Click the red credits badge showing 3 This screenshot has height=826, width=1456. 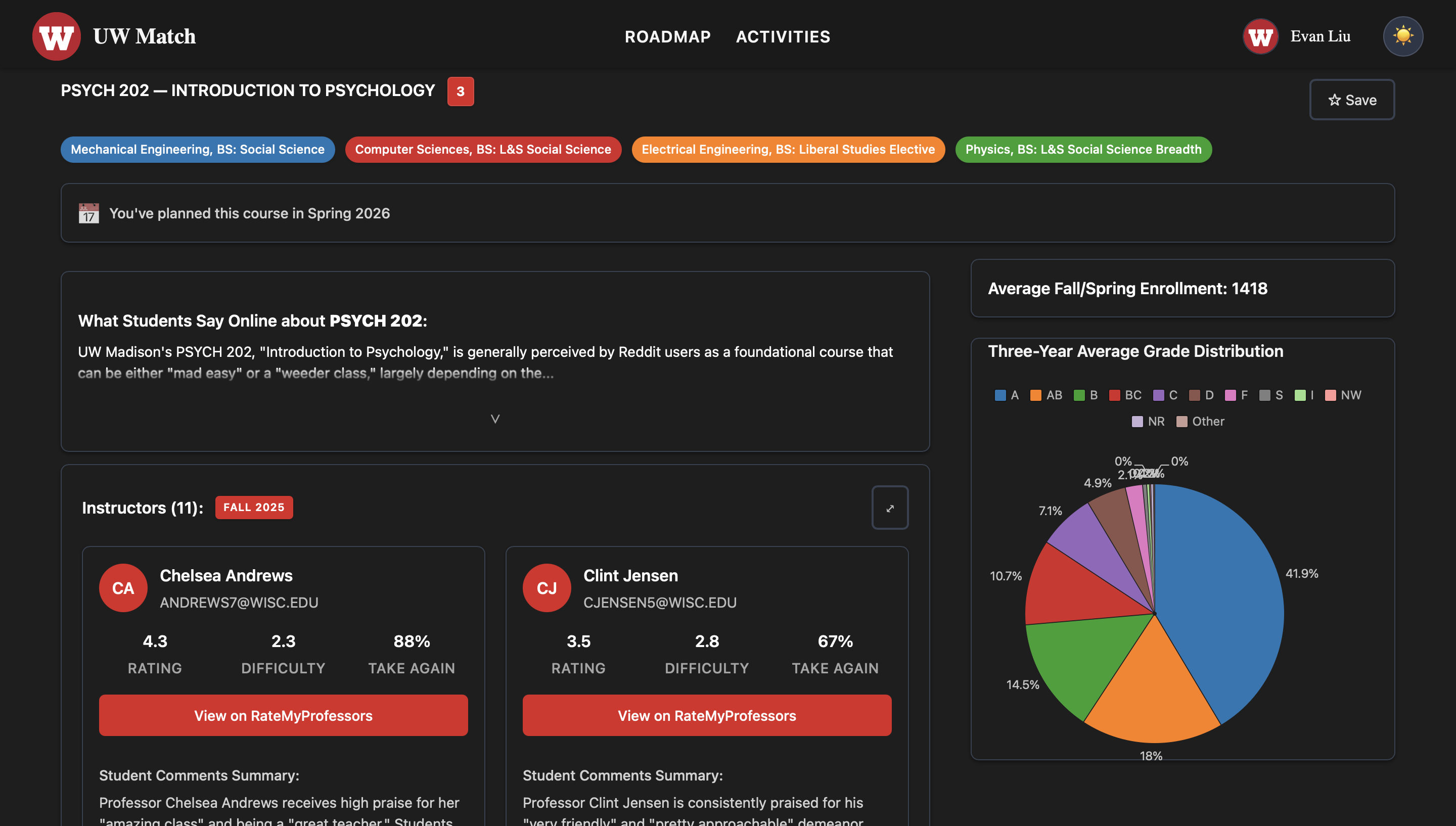pos(460,91)
